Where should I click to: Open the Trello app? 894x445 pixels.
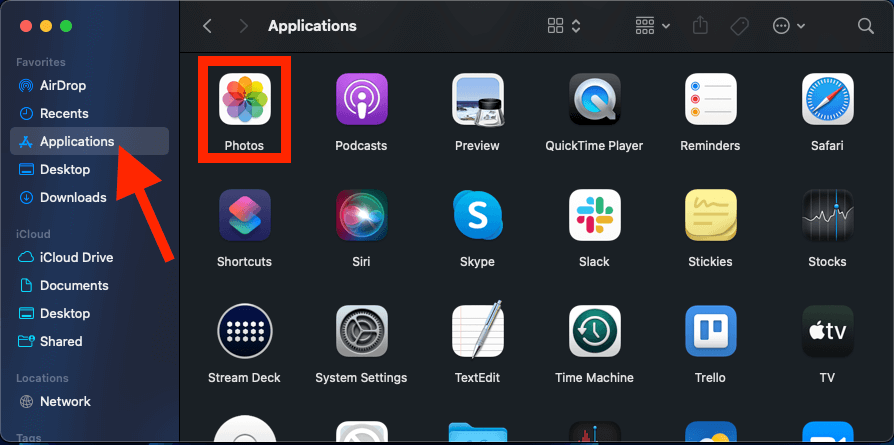[x=710, y=331]
